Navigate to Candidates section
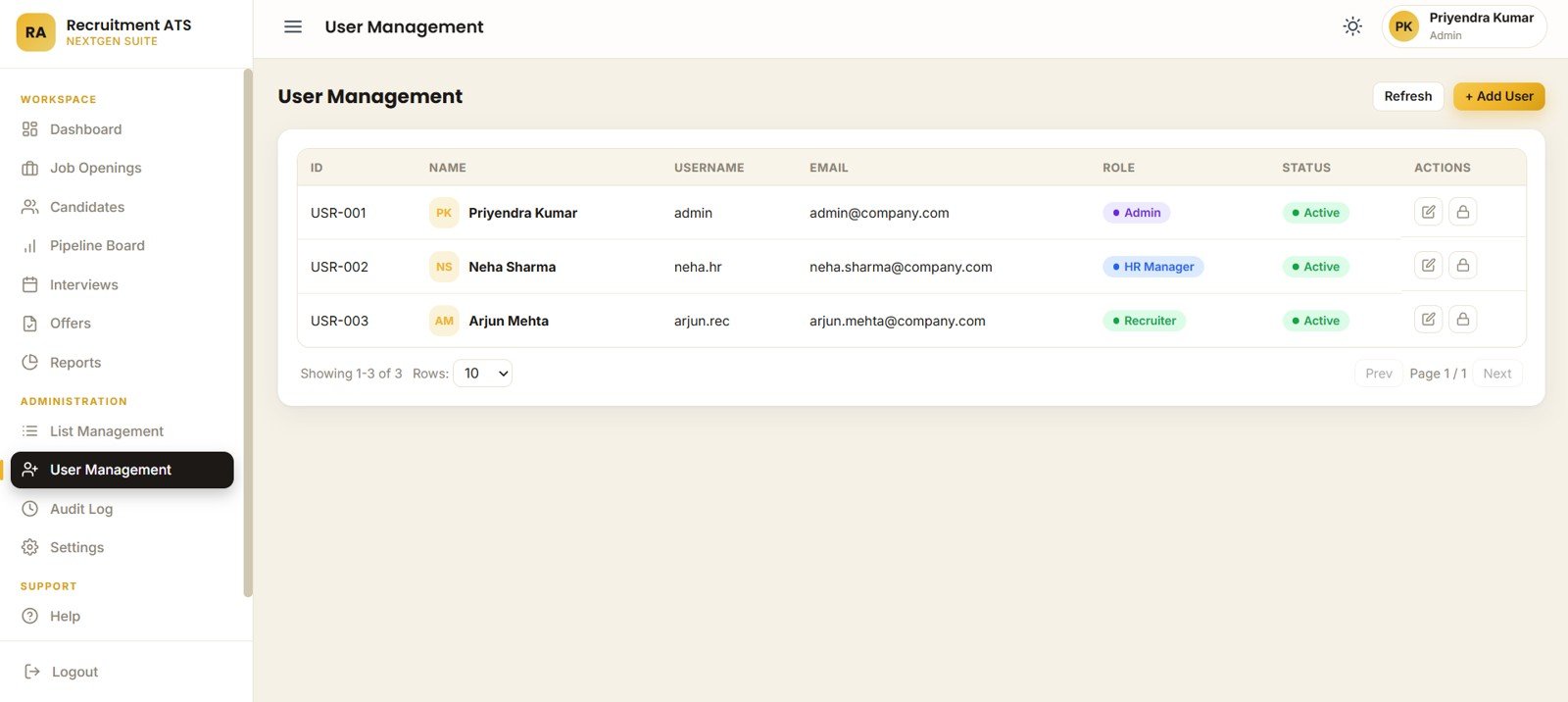 coord(122,207)
